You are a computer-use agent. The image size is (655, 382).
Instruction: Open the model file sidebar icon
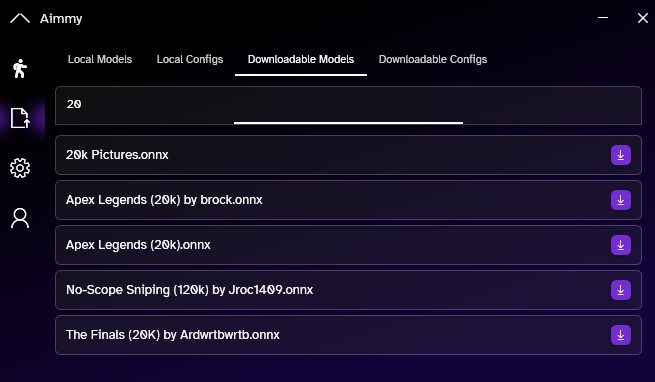[x=20, y=118]
